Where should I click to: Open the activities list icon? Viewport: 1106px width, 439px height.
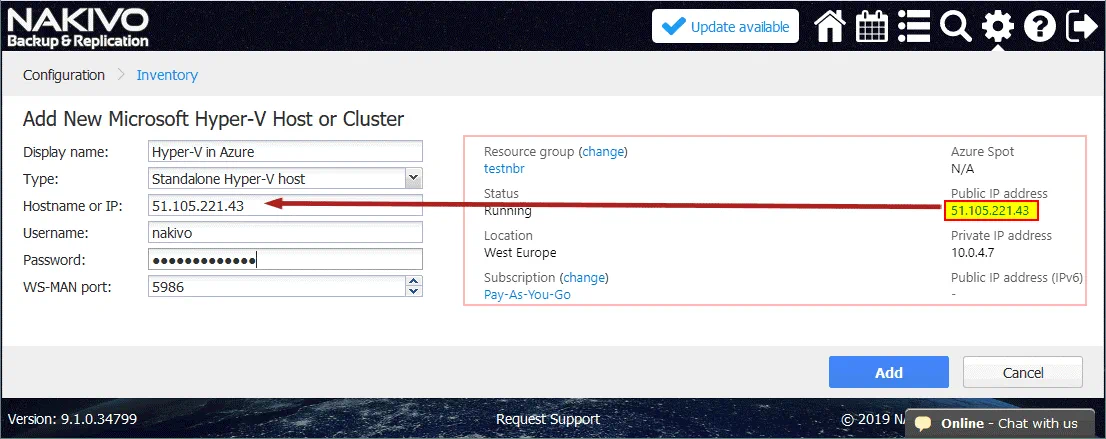[914, 27]
